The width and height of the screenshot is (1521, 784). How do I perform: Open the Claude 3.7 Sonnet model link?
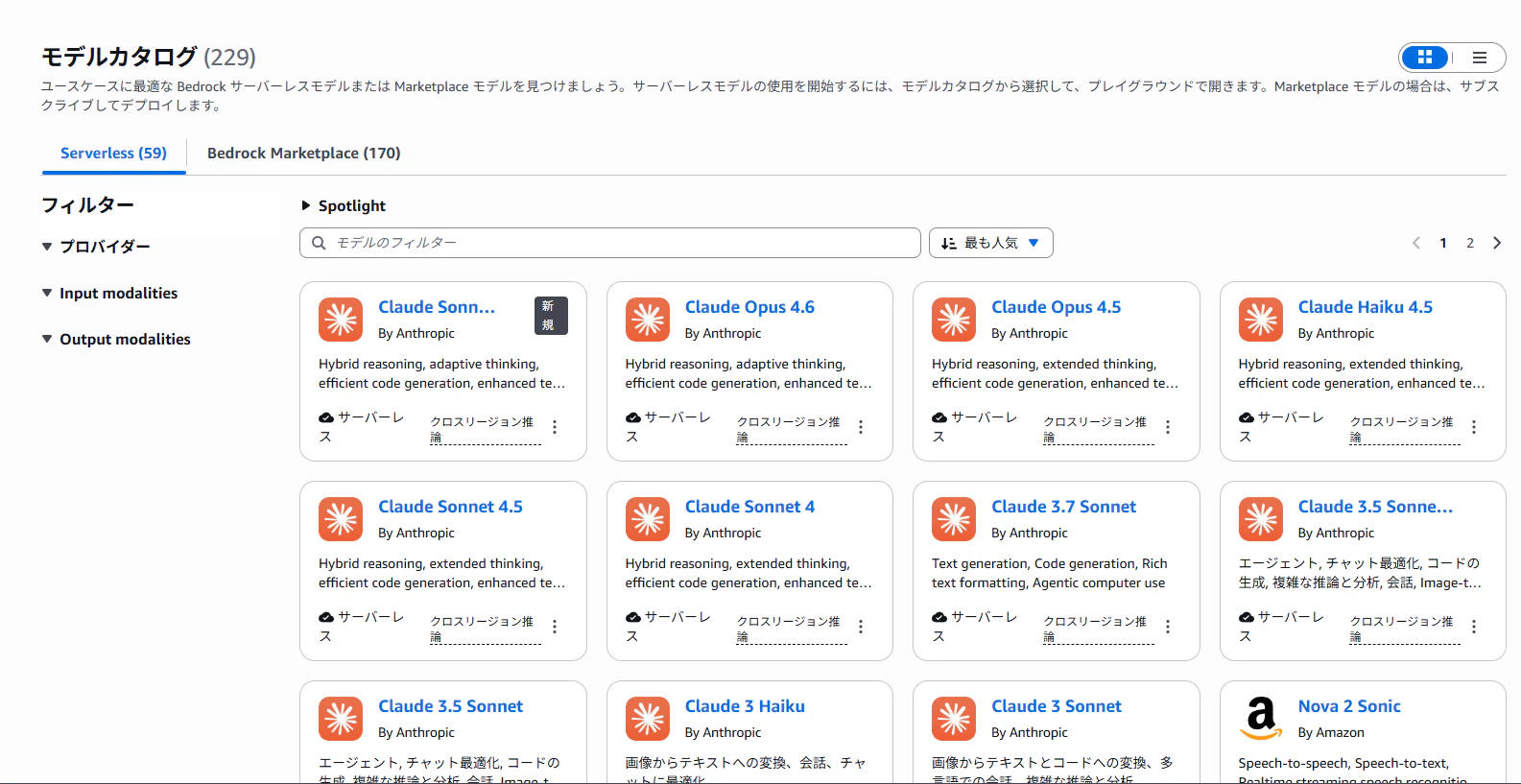tap(1063, 507)
